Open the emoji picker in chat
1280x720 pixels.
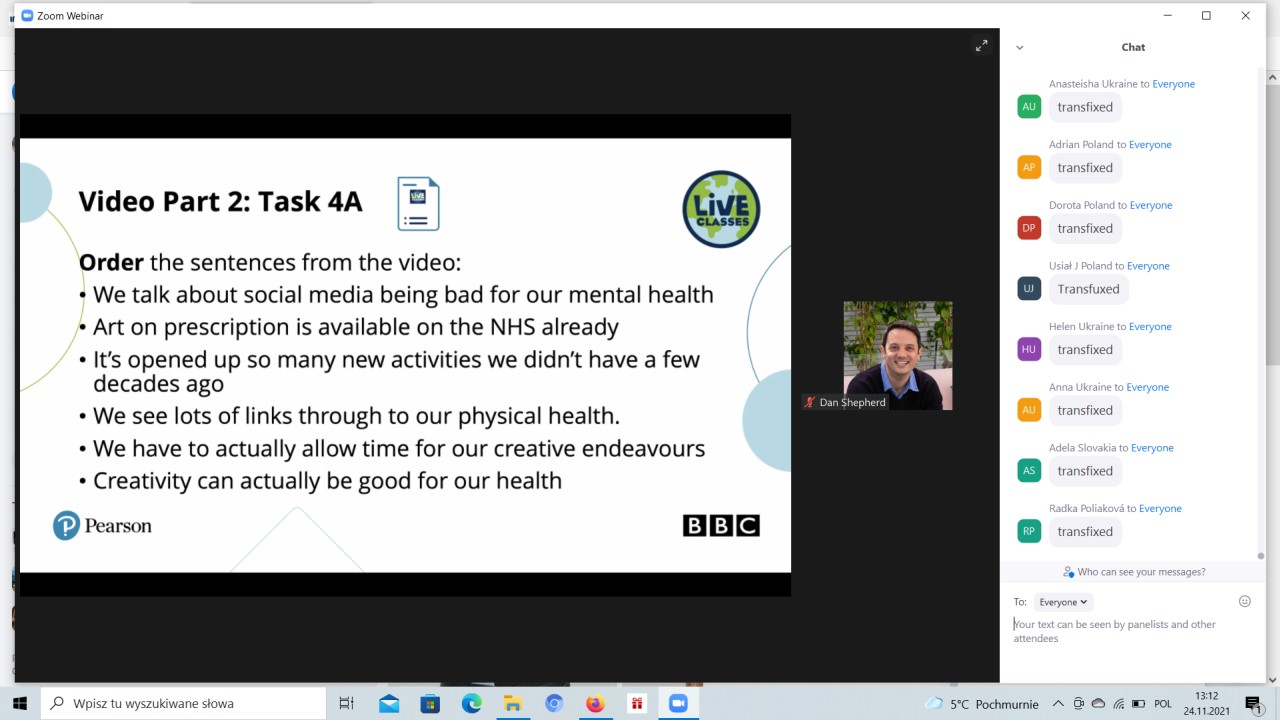point(1245,601)
